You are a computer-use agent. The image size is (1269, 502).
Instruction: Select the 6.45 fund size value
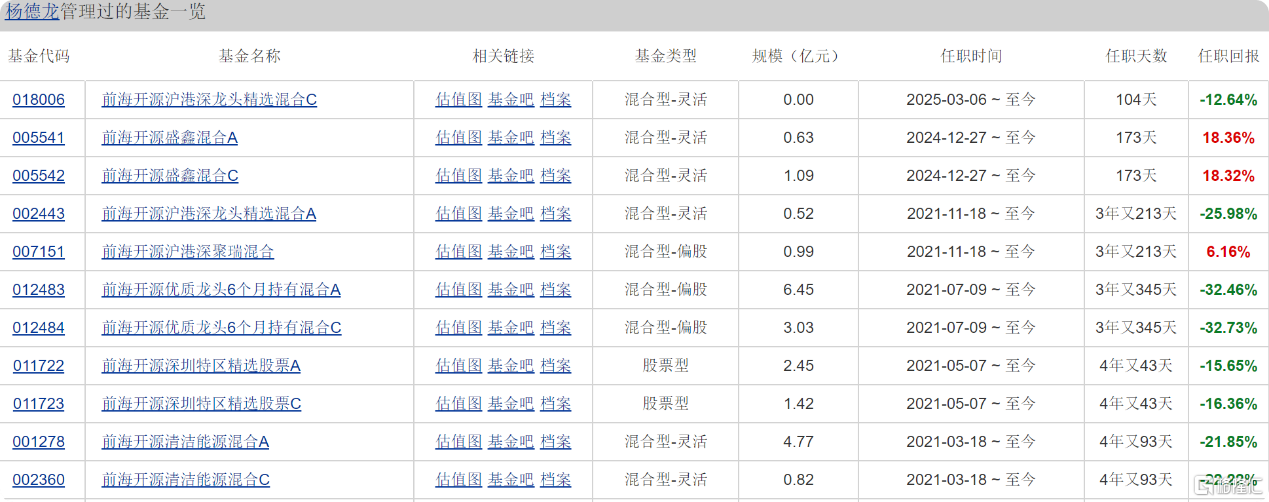point(799,290)
